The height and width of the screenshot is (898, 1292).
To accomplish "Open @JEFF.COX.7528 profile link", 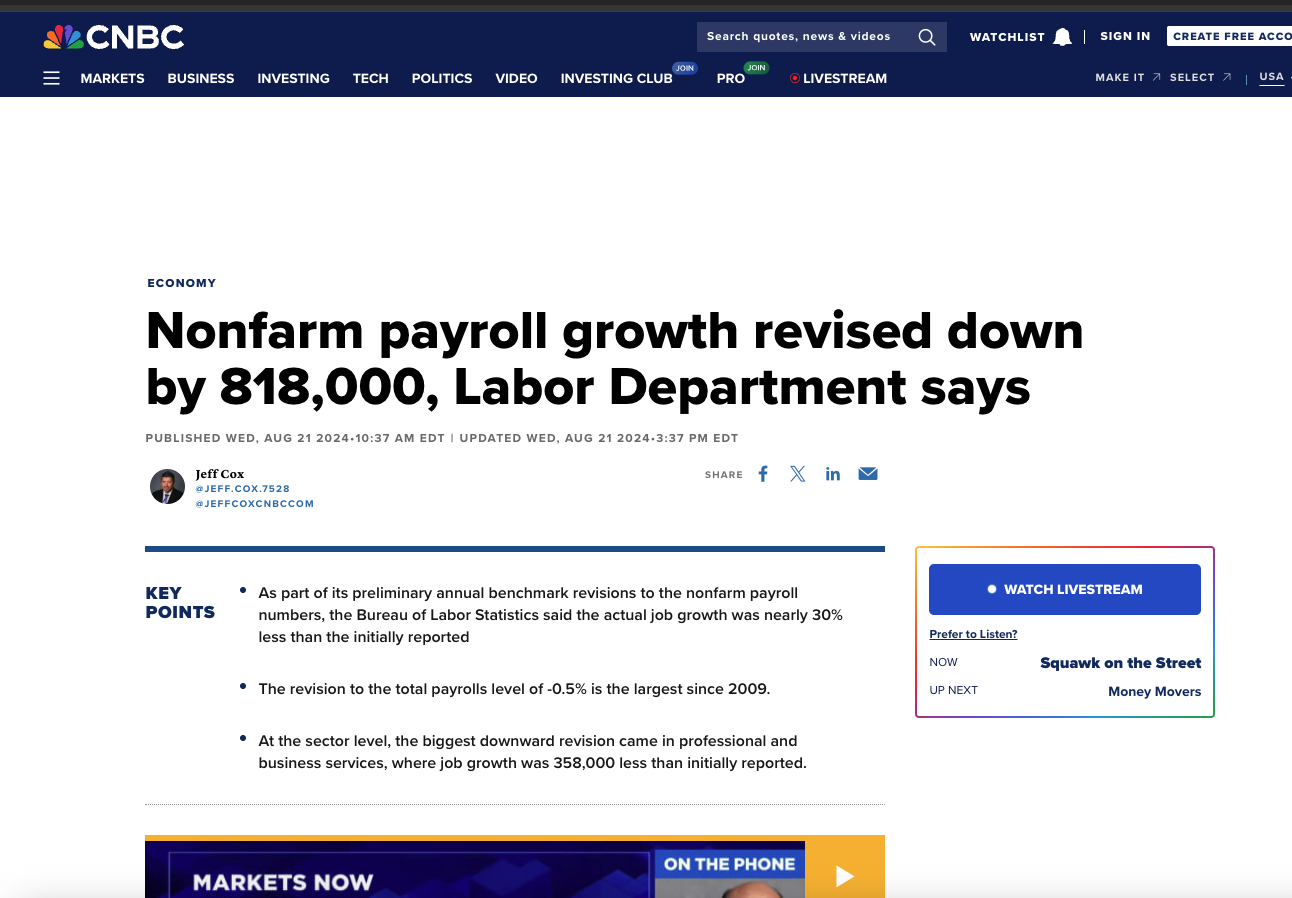I will click(x=242, y=489).
